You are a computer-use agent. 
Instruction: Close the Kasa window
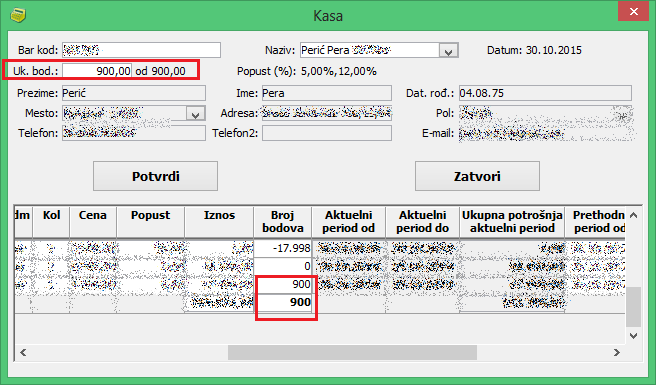[x=633, y=11]
